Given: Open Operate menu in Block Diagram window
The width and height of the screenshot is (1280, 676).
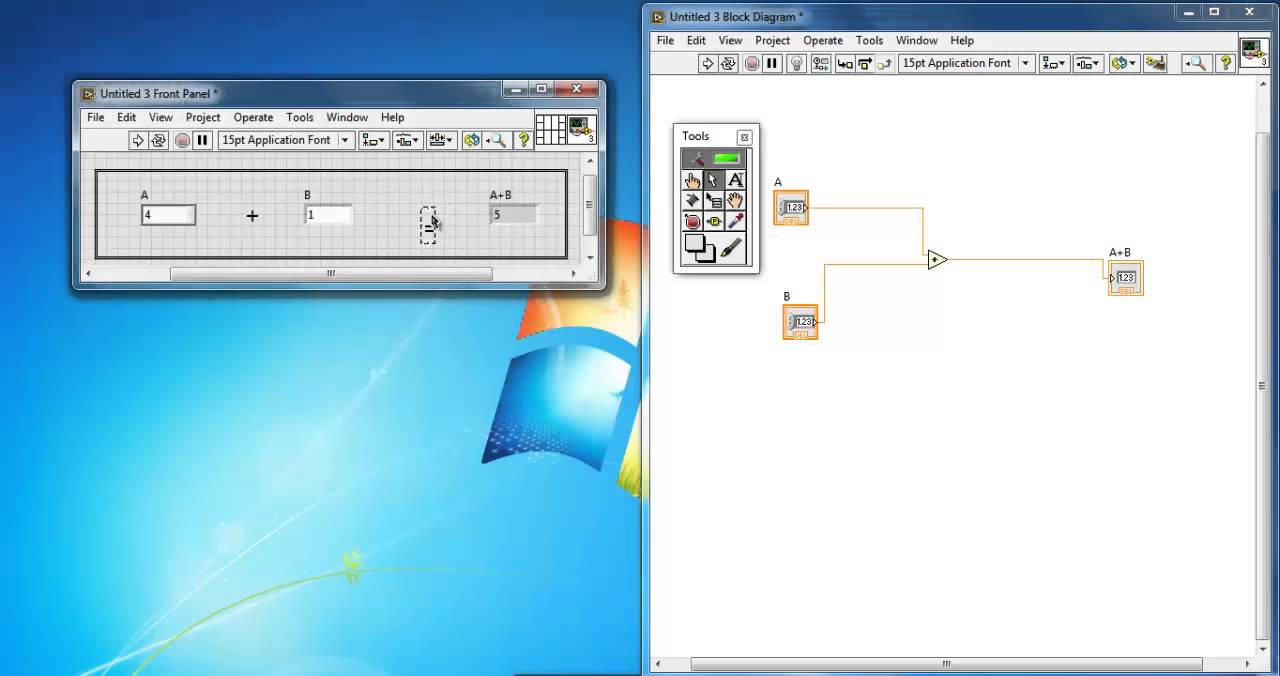Looking at the screenshot, I should pyautogui.click(x=823, y=41).
